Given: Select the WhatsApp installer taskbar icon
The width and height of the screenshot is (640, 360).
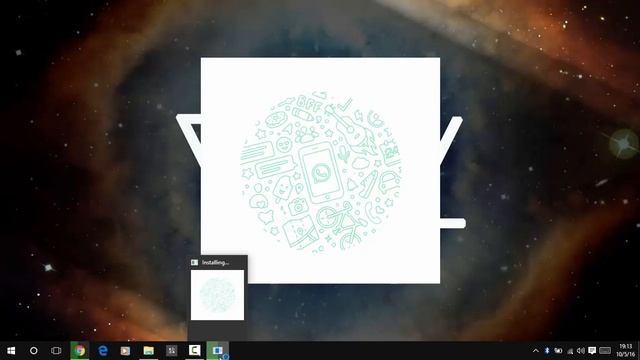Looking at the screenshot, I should click(x=218, y=351).
